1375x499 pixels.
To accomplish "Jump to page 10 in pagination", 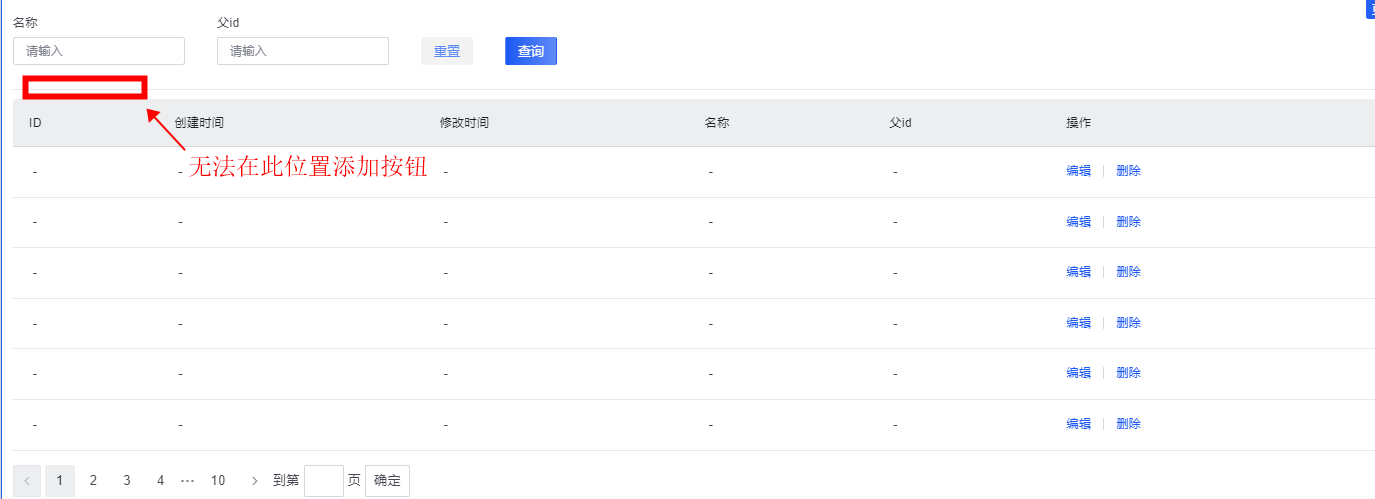I will click(218, 481).
